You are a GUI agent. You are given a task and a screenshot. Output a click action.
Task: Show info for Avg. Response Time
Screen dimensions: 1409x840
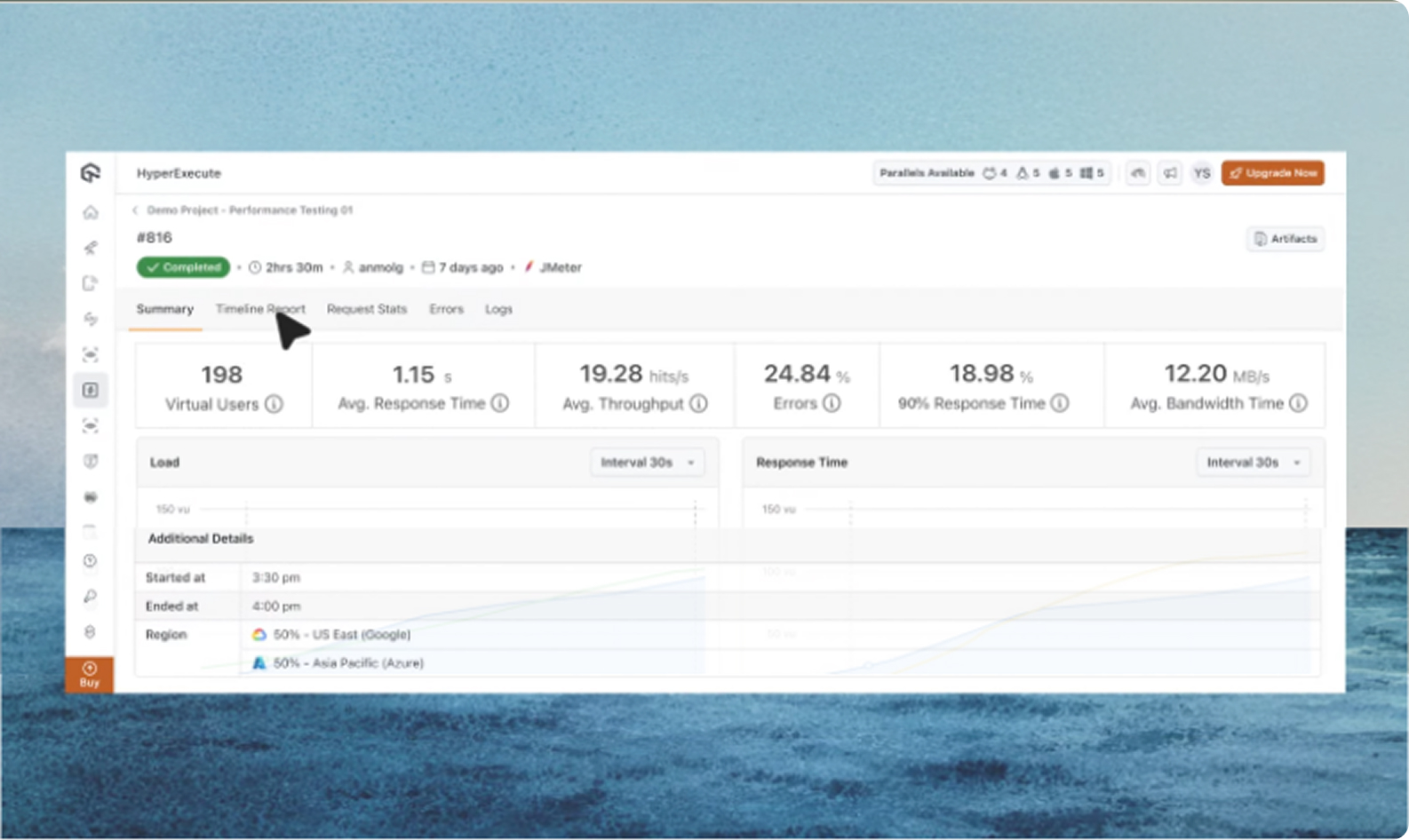click(x=500, y=403)
